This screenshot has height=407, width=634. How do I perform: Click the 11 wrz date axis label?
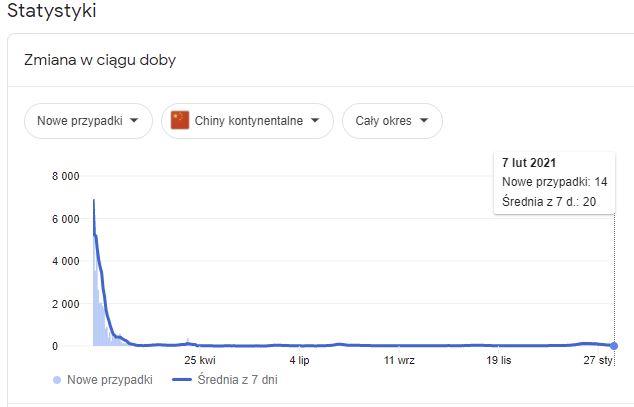(x=399, y=360)
